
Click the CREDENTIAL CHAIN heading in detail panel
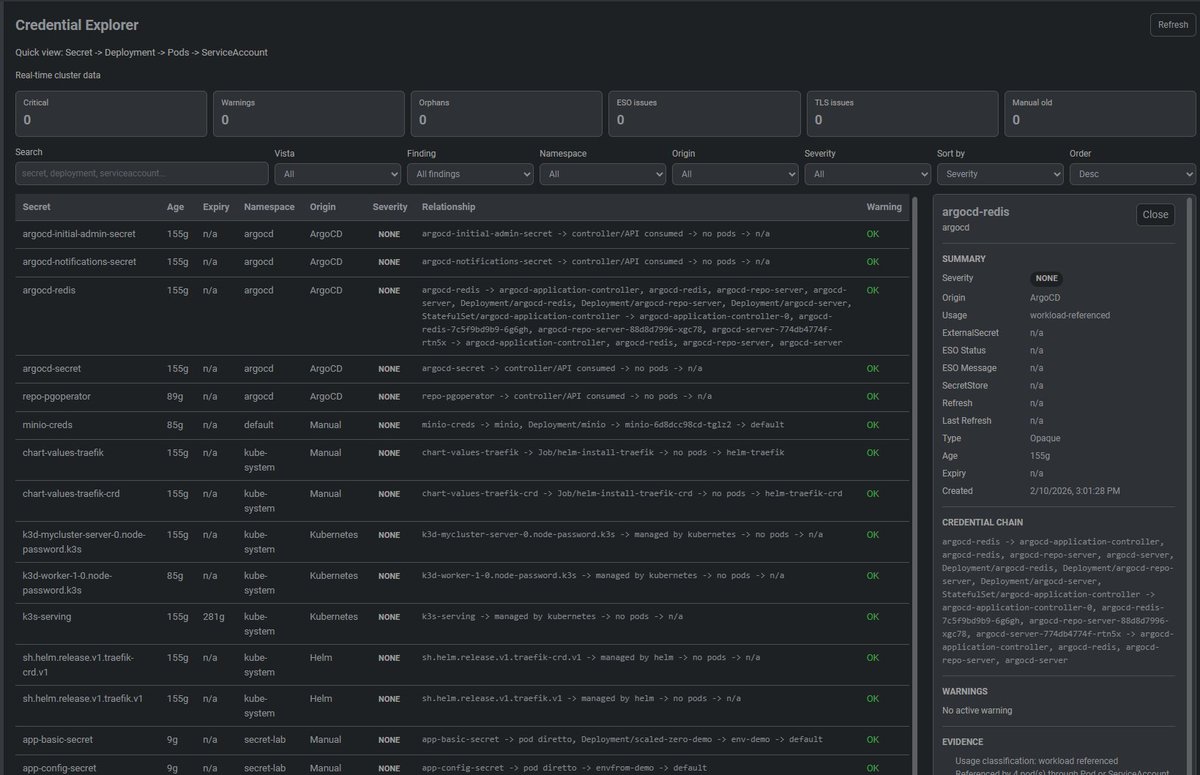click(x=983, y=522)
